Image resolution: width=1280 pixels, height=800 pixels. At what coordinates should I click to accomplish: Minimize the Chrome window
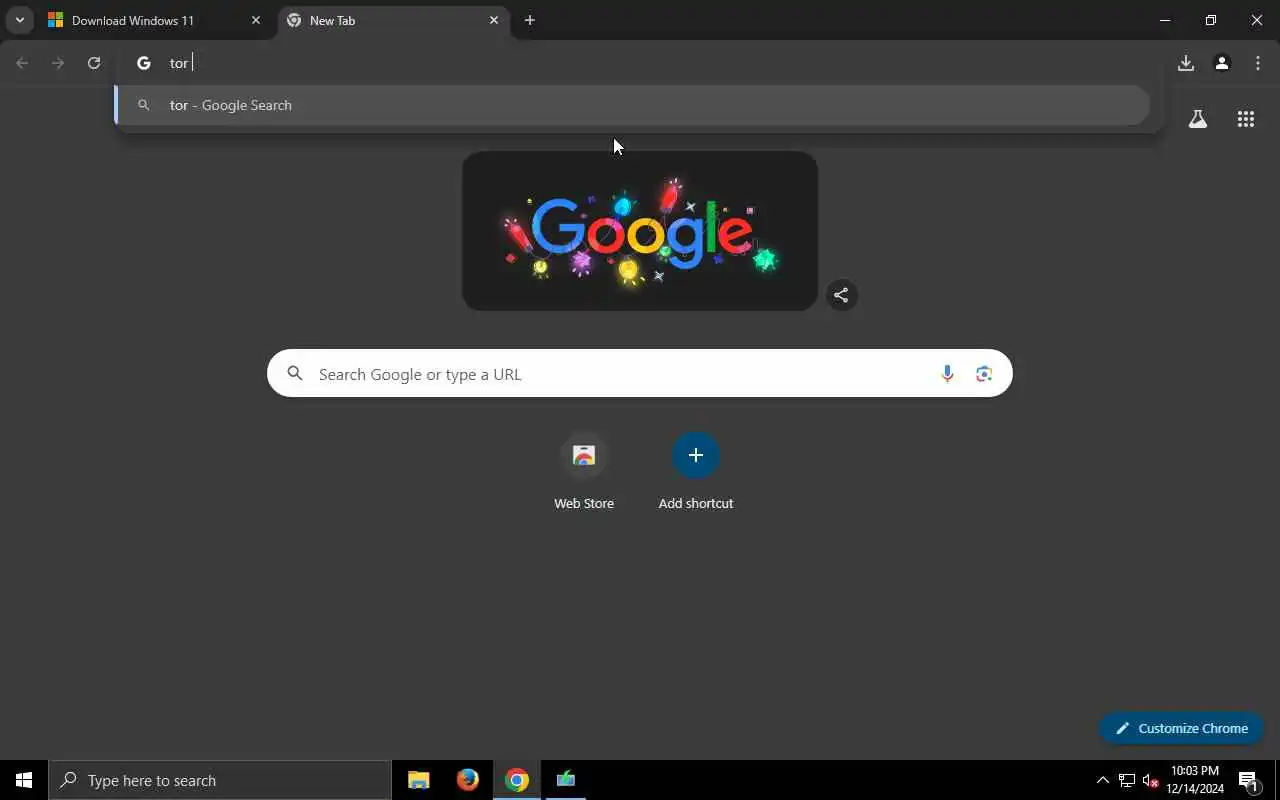tap(1165, 20)
